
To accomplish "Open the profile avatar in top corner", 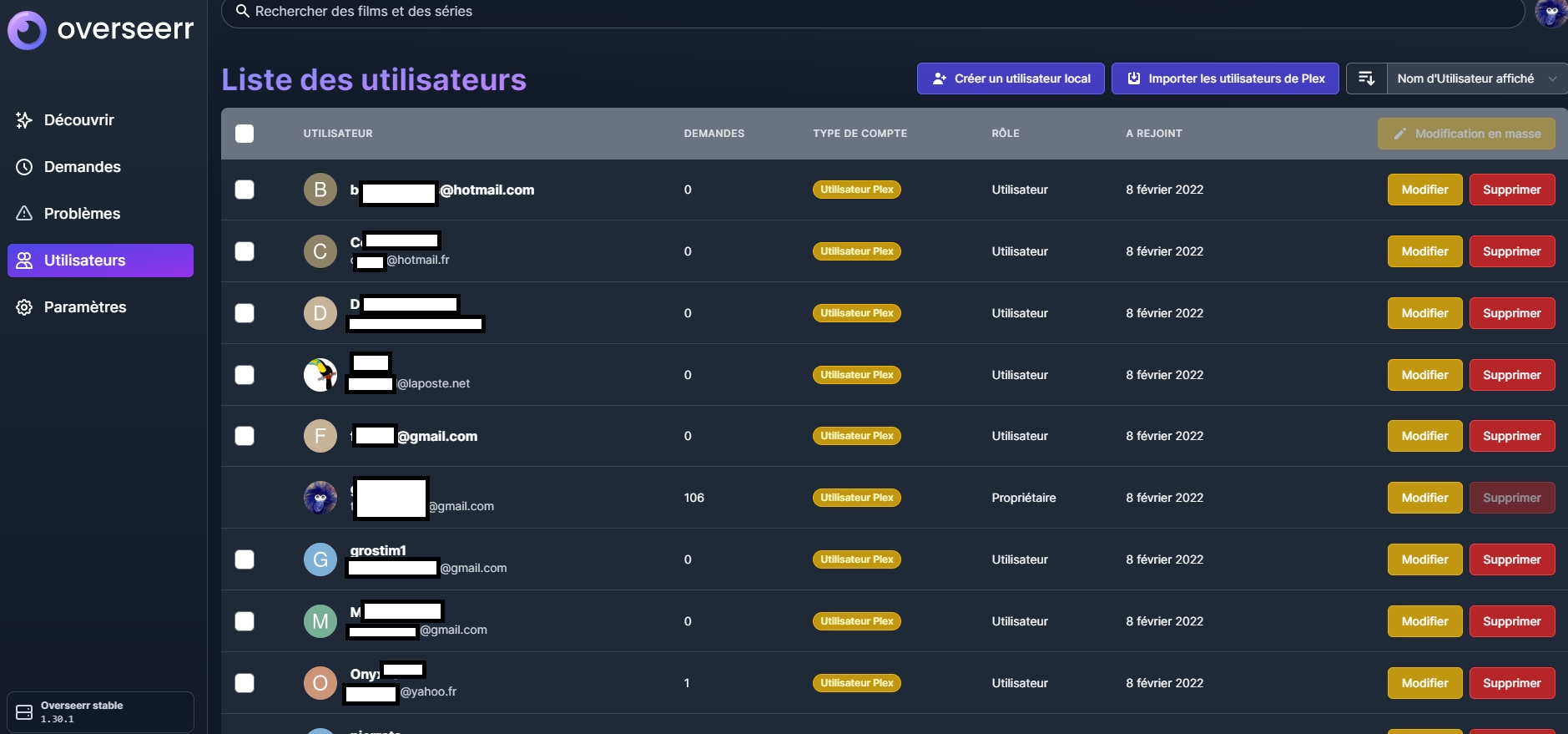I will [1550, 13].
